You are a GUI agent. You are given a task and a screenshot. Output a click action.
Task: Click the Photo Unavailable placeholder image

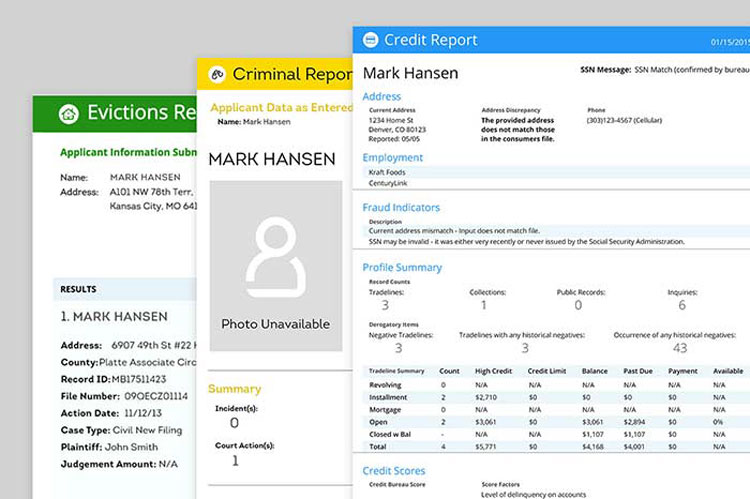pyautogui.click(x=276, y=266)
